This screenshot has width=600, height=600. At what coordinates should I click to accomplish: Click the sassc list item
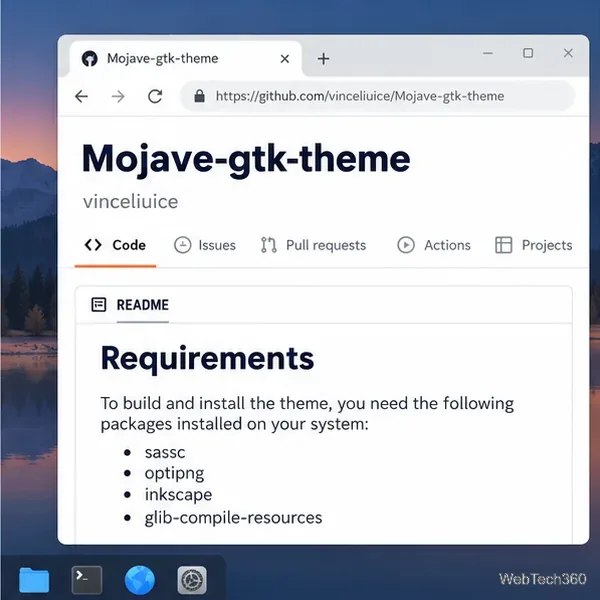point(165,453)
